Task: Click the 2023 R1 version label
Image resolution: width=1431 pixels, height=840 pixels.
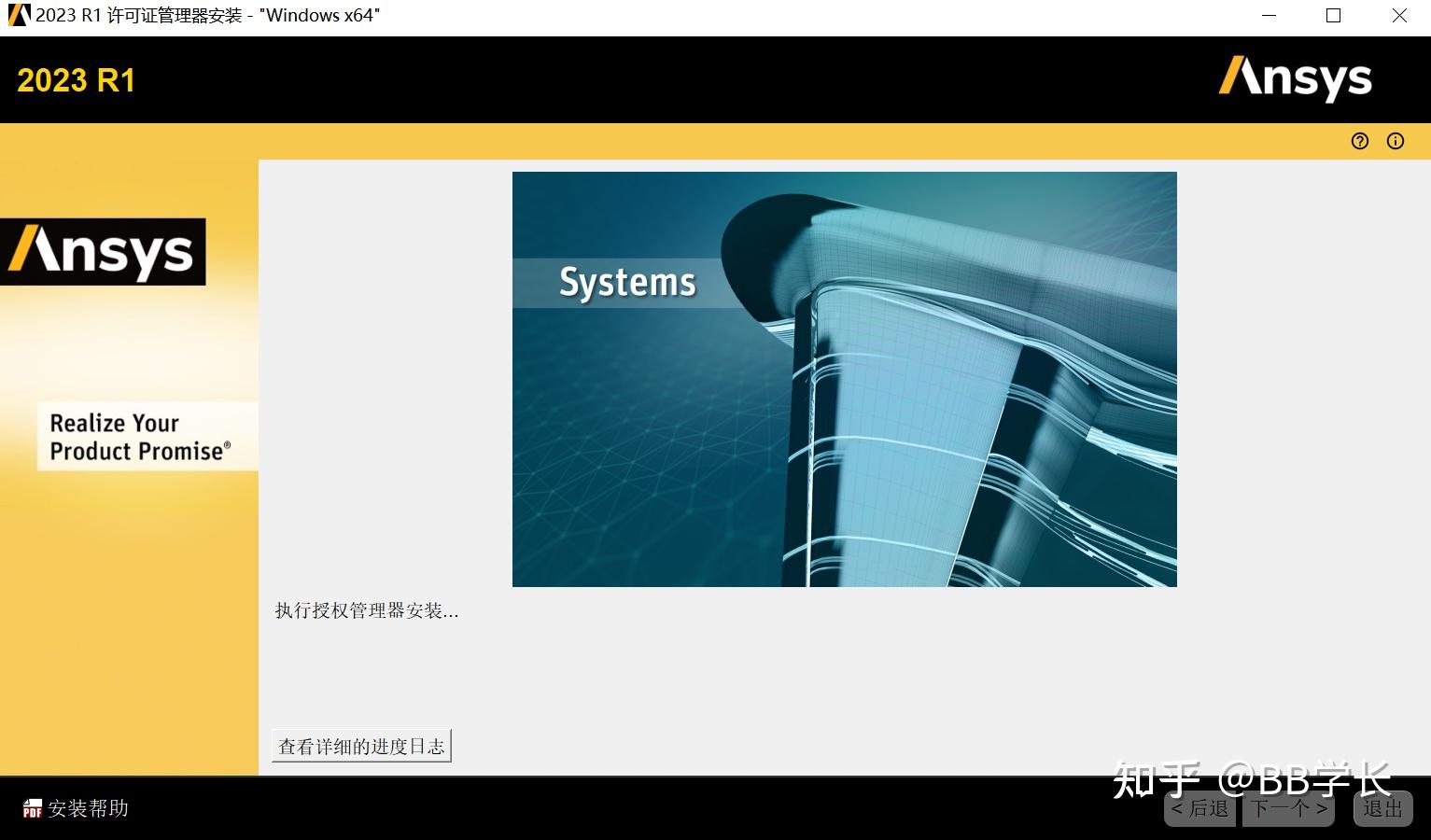Action: pyautogui.click(x=77, y=79)
